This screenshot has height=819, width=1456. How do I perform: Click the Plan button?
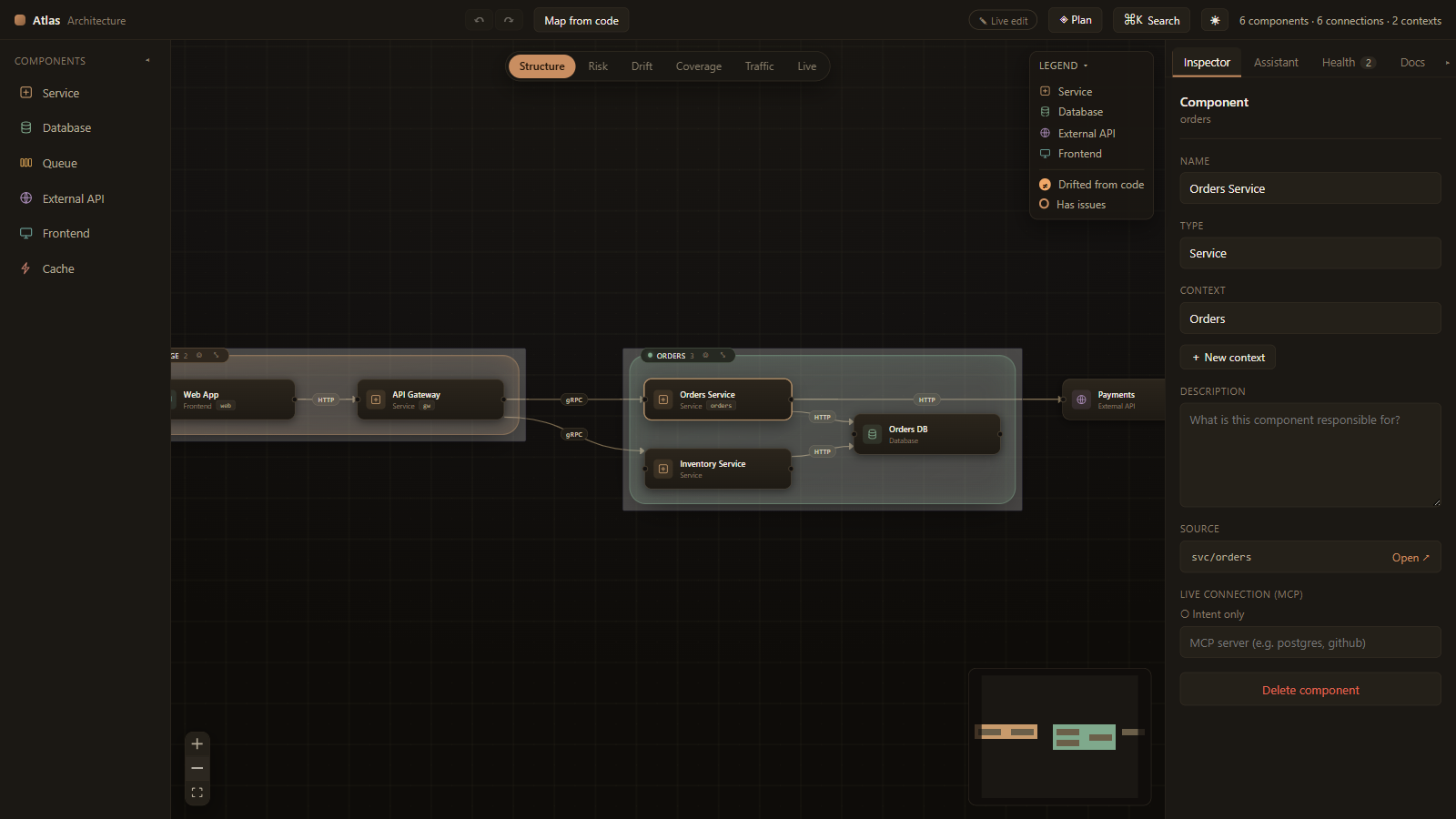pyautogui.click(x=1076, y=20)
